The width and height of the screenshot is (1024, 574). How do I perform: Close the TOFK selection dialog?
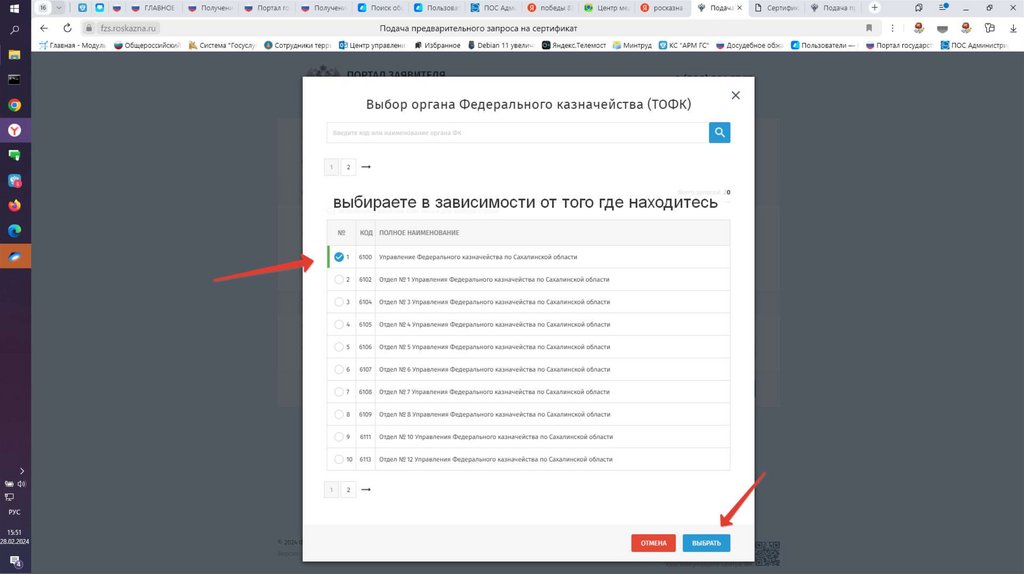click(x=735, y=95)
